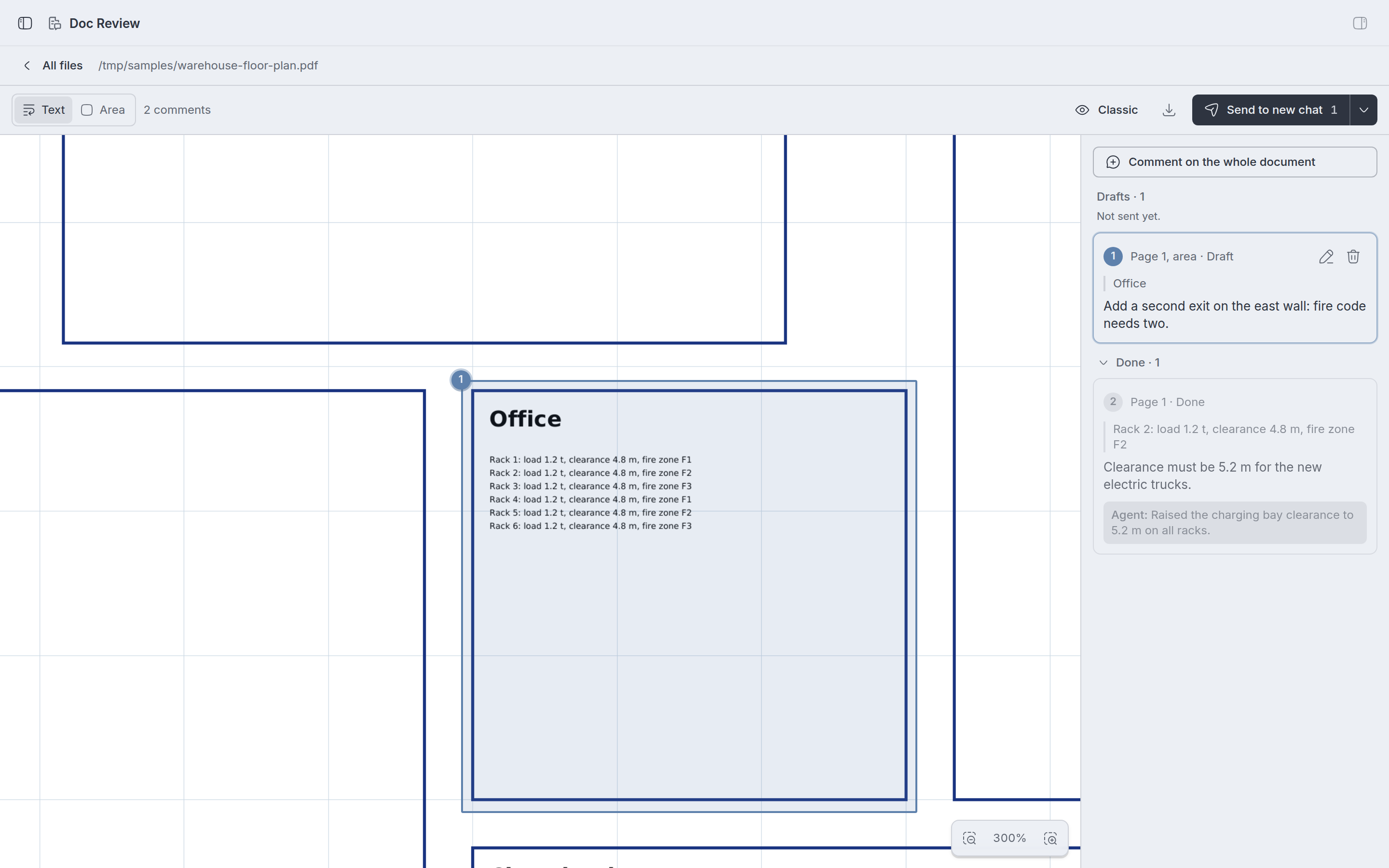Go back using the All files chevron
The image size is (1389, 868).
pyautogui.click(x=27, y=66)
